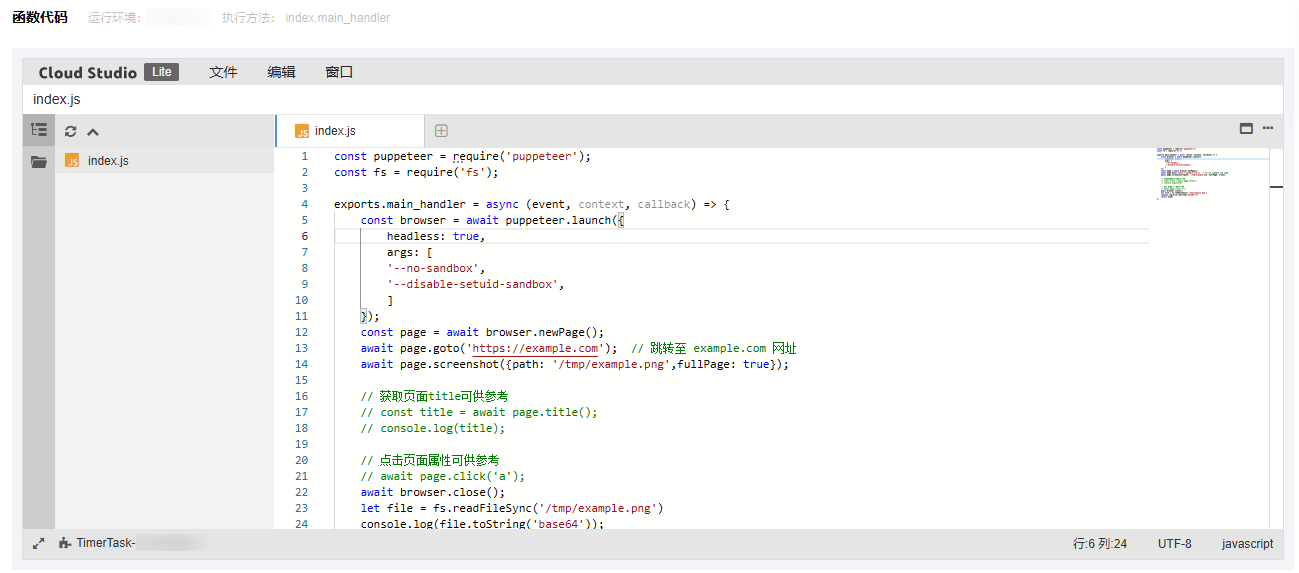Viewport: 1299px width, 573px height.
Task: Change language mode from javascript
Action: (1247, 544)
